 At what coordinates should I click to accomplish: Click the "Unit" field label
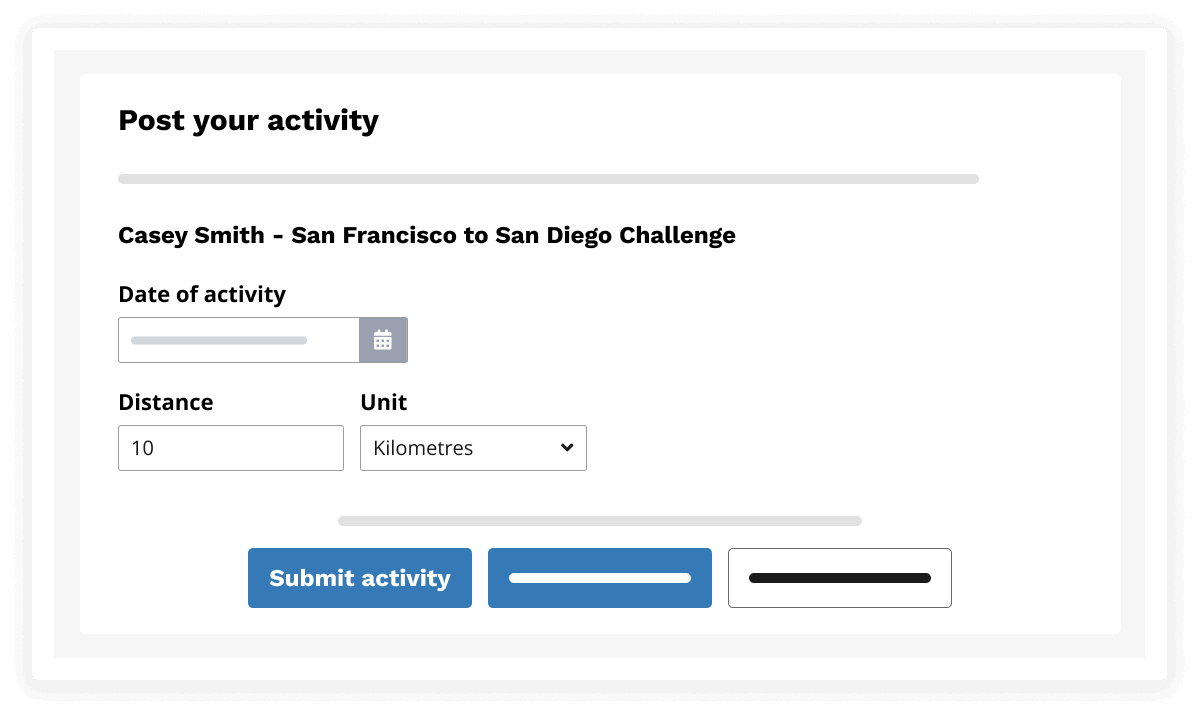point(384,402)
